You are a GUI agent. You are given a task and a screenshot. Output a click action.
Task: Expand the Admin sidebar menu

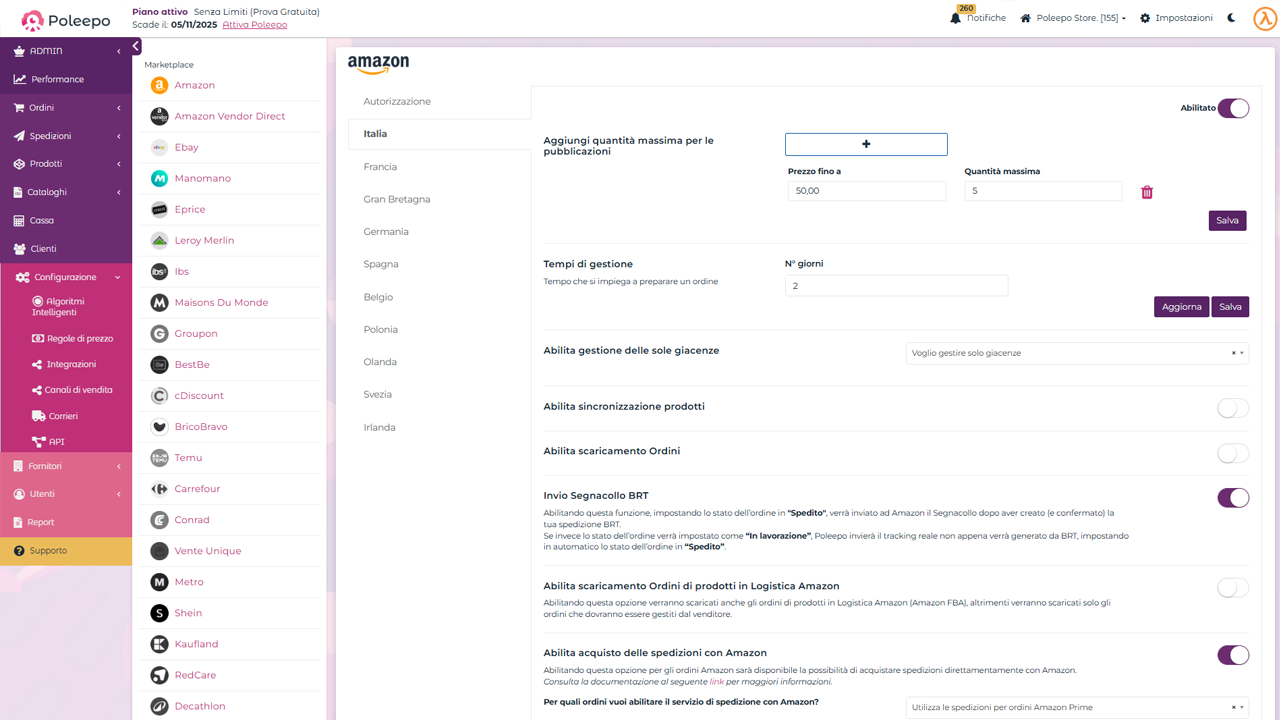coord(66,51)
